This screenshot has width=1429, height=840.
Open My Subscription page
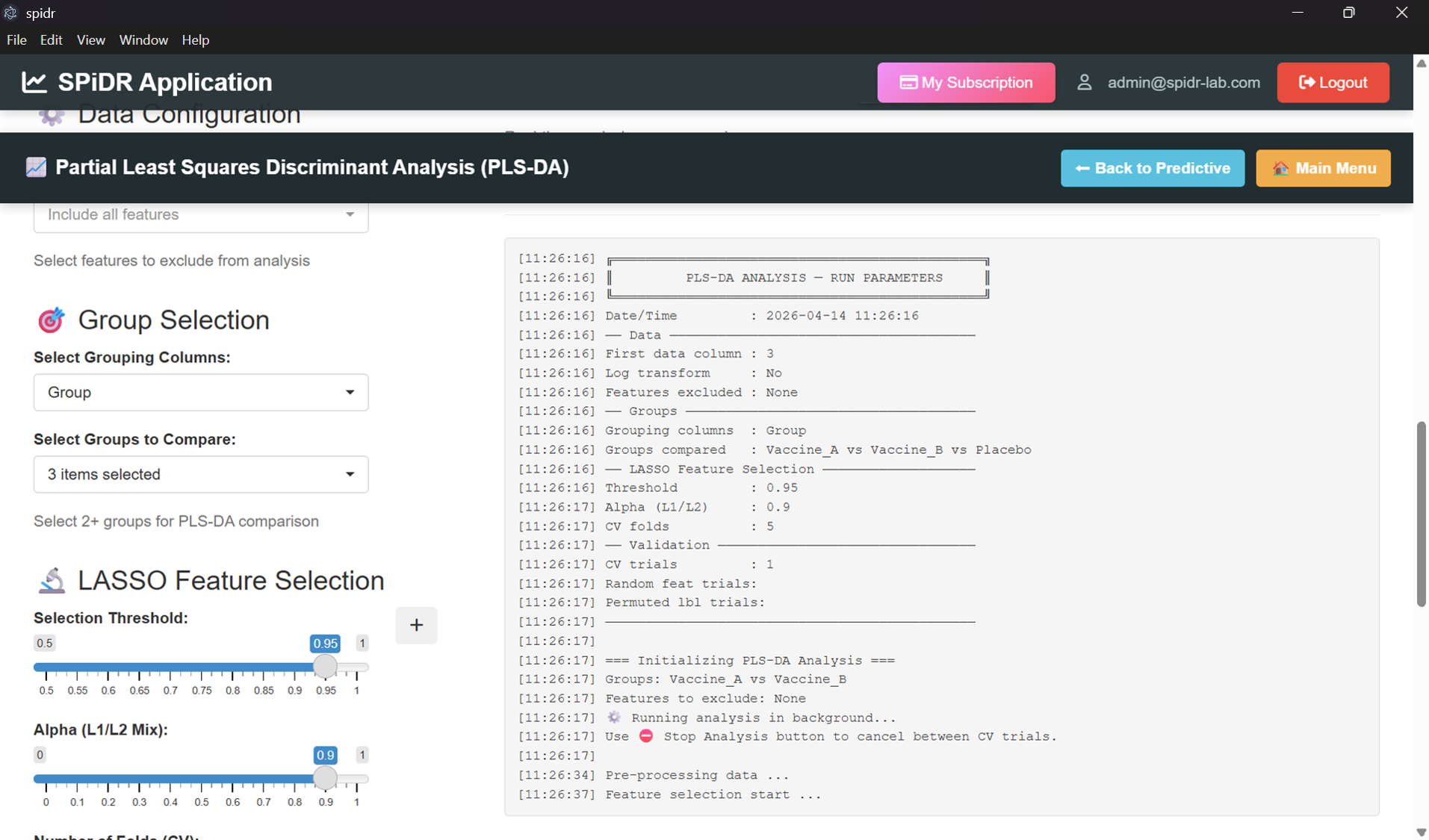click(x=966, y=82)
